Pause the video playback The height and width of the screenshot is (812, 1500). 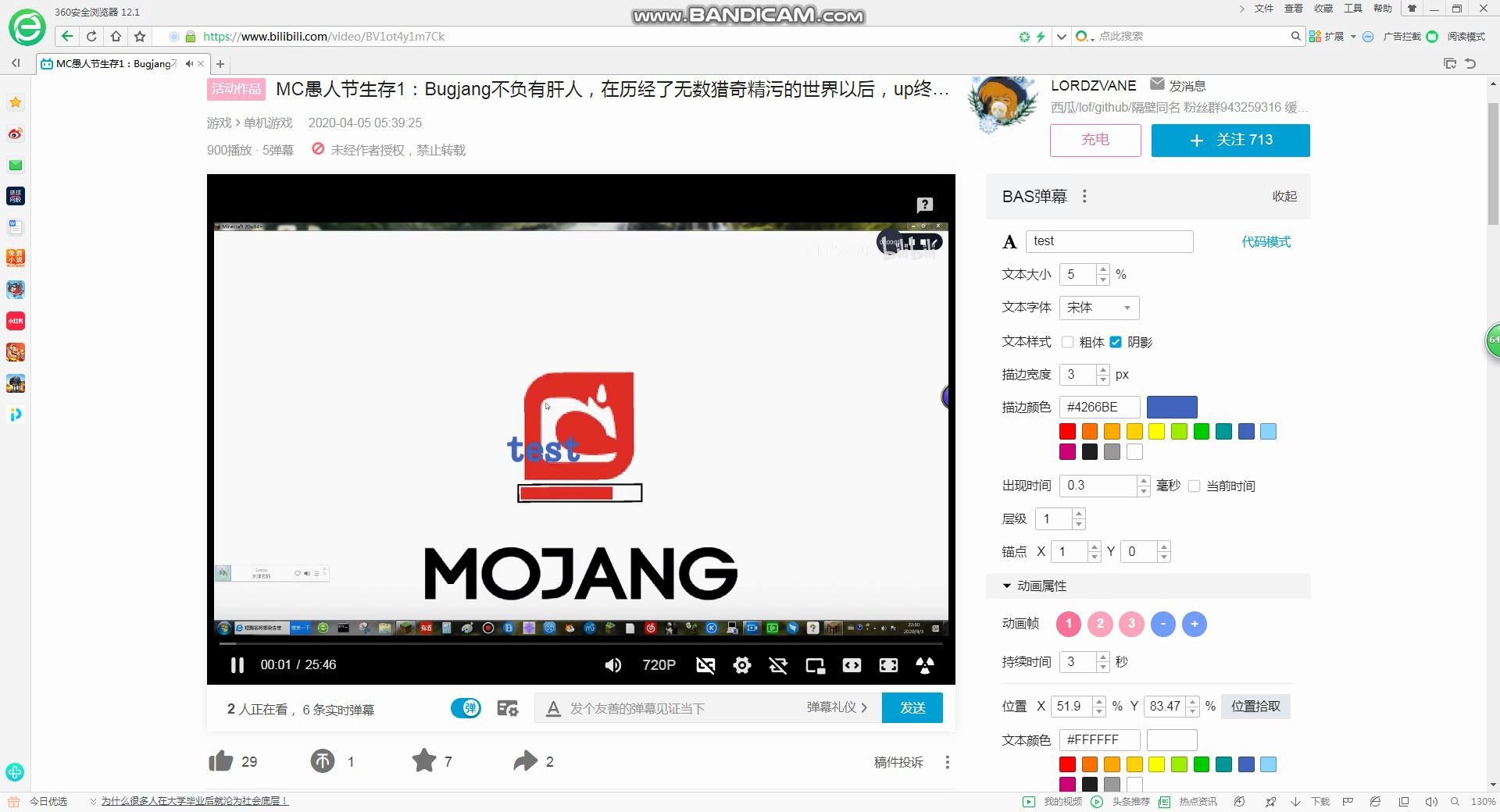[x=237, y=665]
